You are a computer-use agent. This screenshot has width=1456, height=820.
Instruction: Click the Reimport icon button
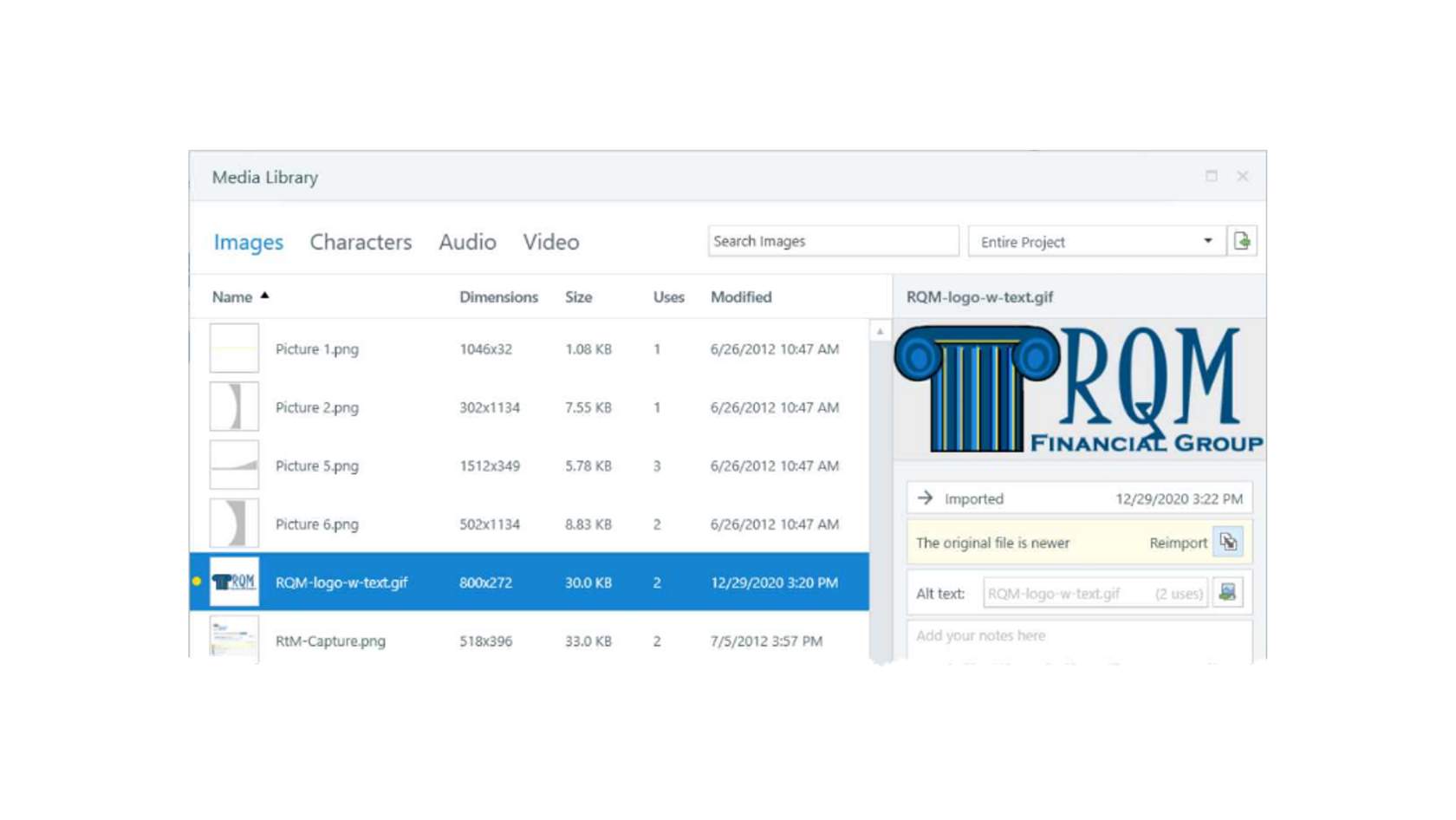coord(1228,543)
